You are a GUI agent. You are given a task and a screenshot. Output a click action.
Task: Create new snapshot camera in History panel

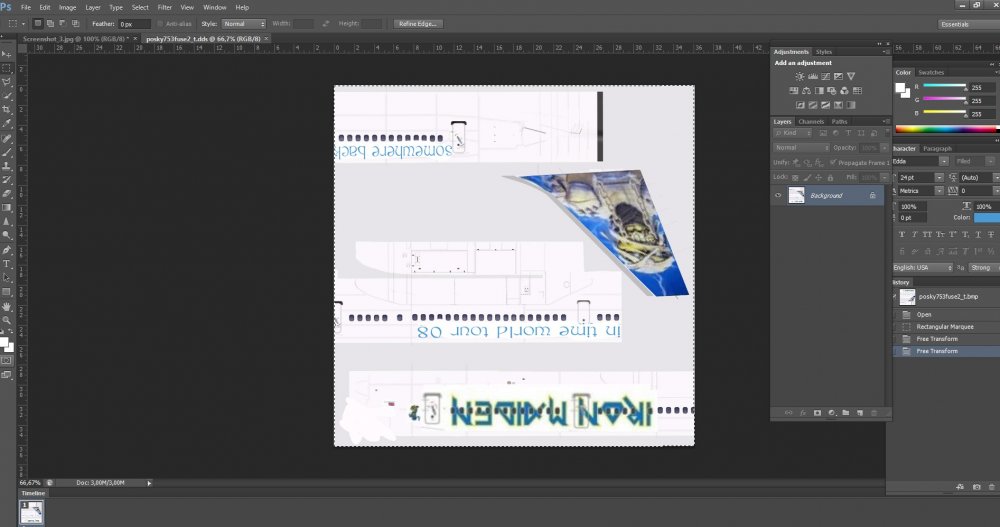pos(976,487)
